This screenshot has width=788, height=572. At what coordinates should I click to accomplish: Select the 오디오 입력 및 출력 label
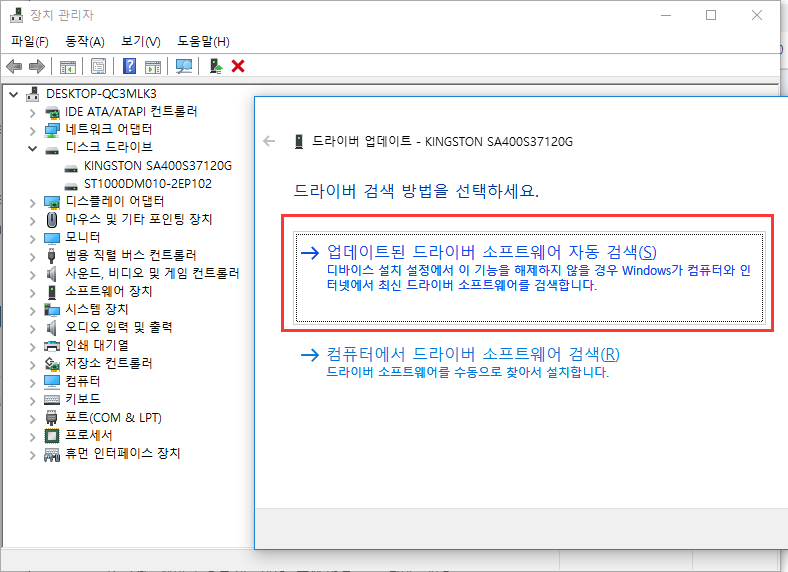[x=119, y=327]
